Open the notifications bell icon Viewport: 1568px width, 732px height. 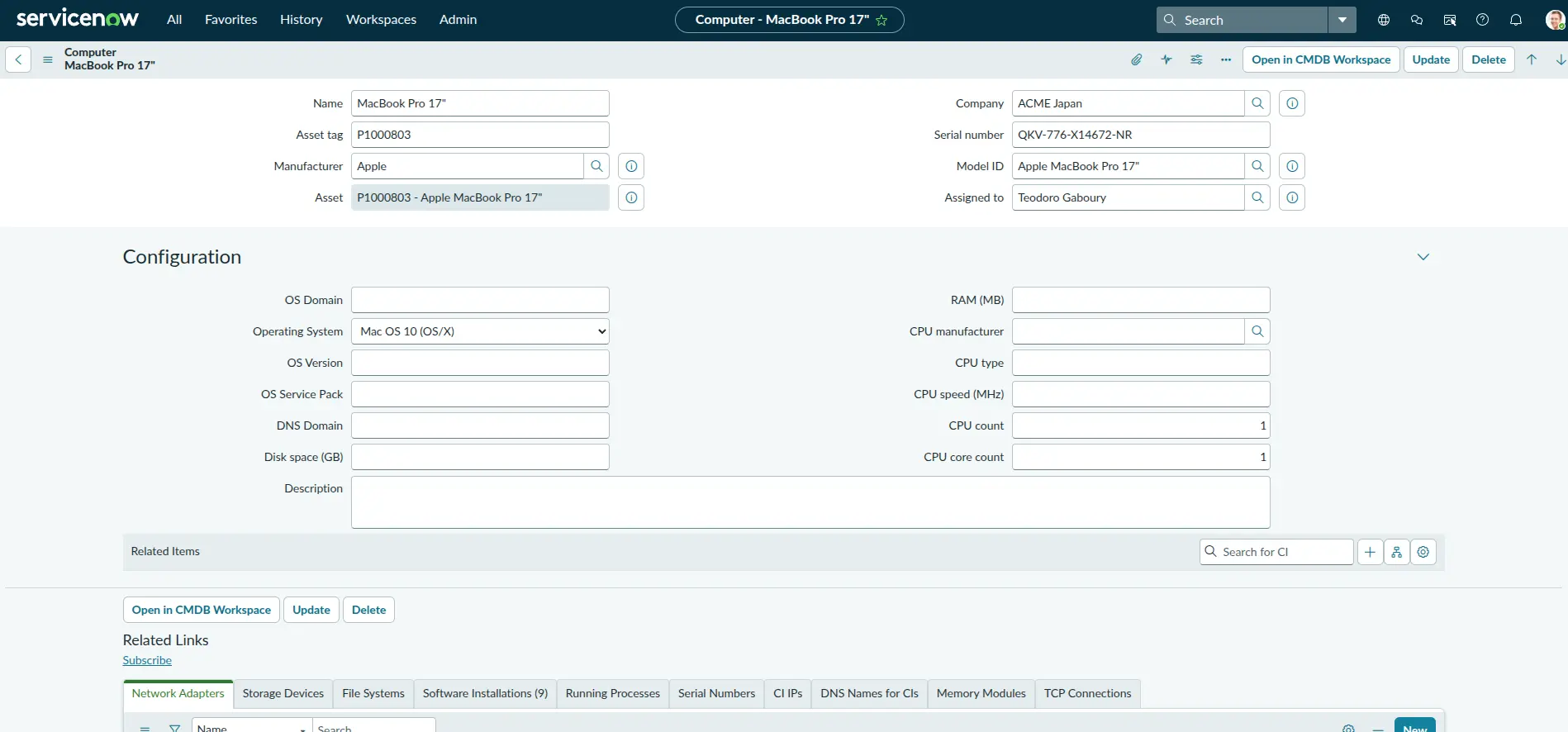(1516, 20)
